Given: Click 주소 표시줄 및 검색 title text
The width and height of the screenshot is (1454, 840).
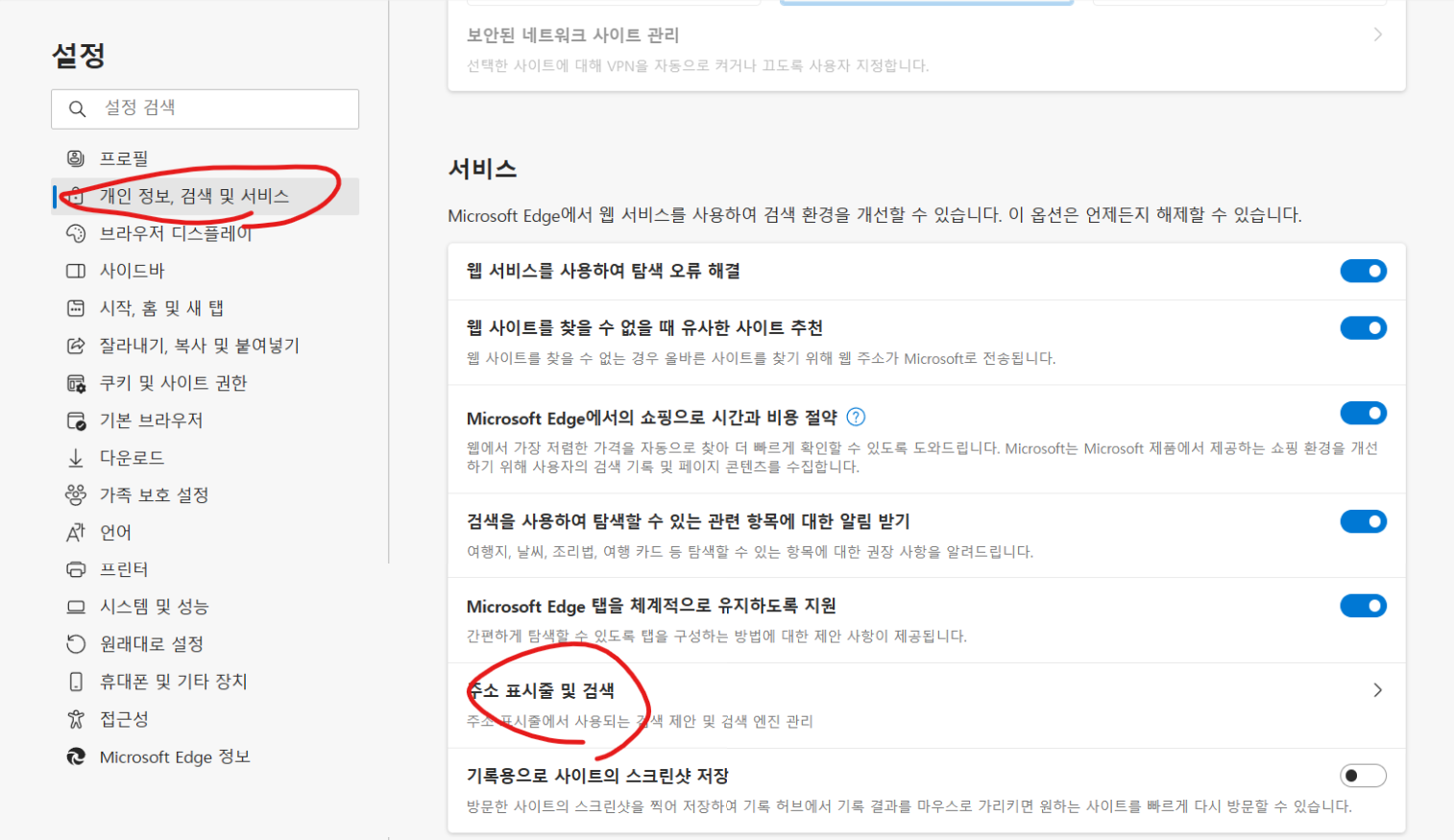Looking at the screenshot, I should 541,690.
